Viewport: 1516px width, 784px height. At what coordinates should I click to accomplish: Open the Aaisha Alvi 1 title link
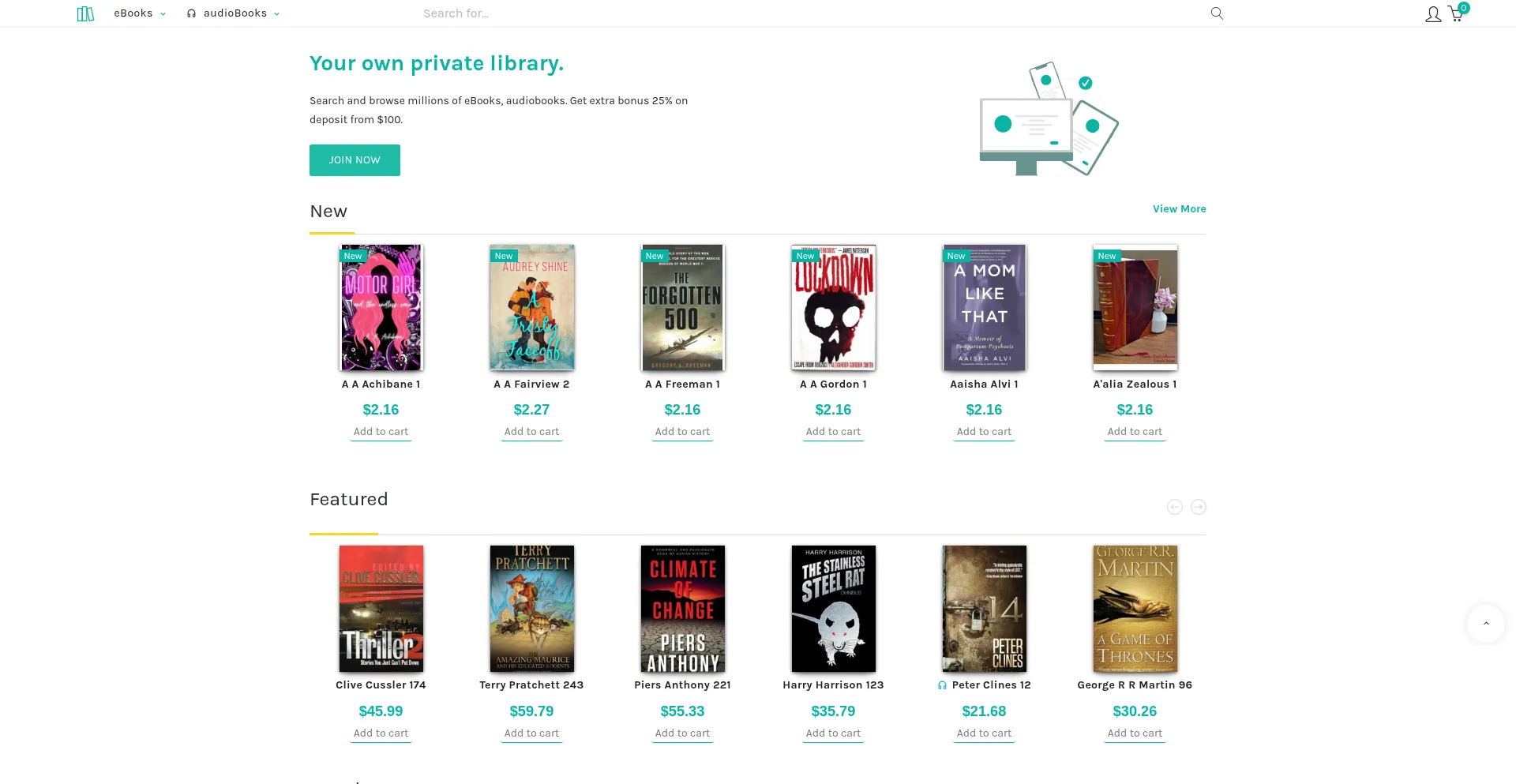(x=984, y=384)
